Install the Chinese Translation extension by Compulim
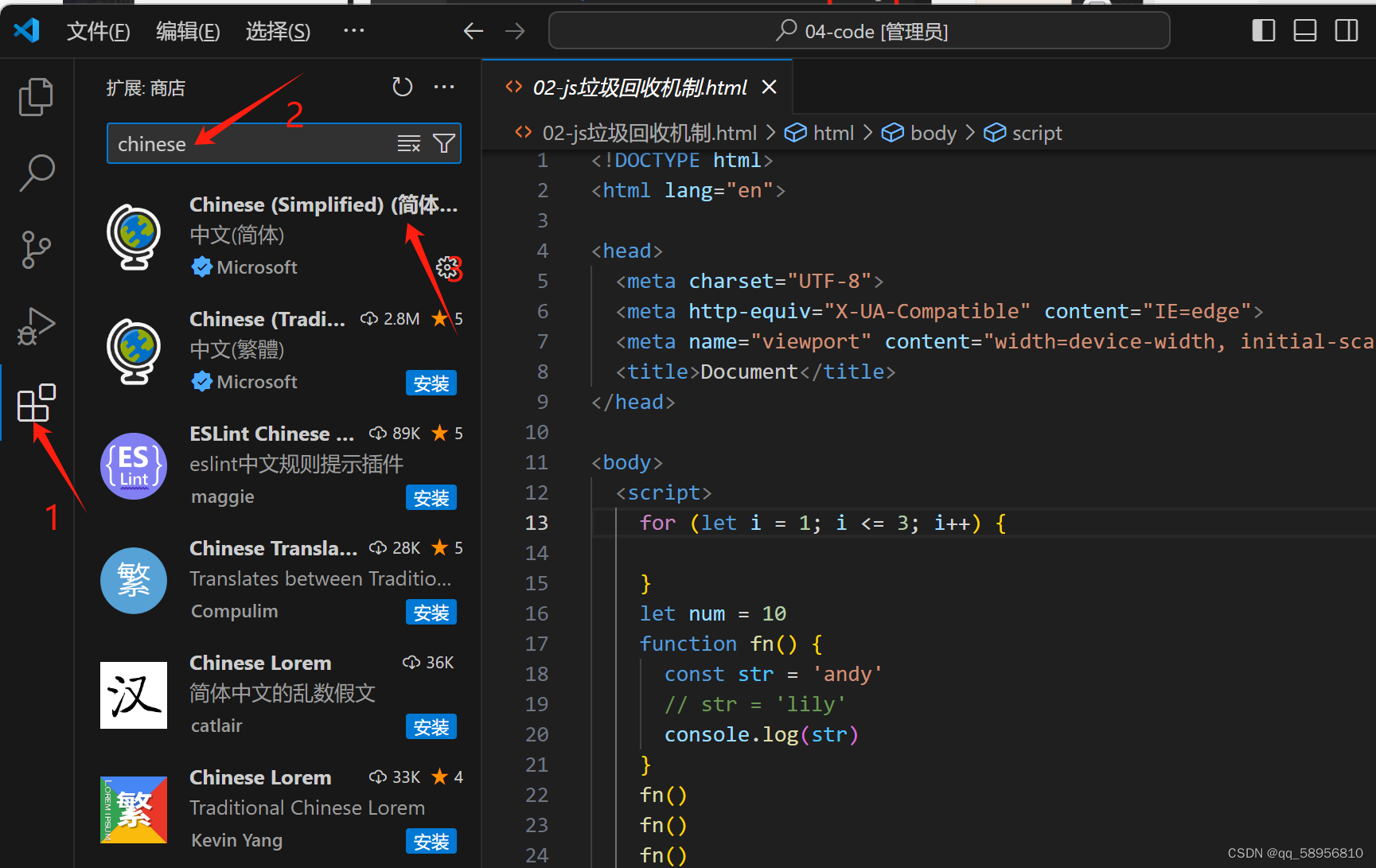The image size is (1376, 868). coord(431,613)
